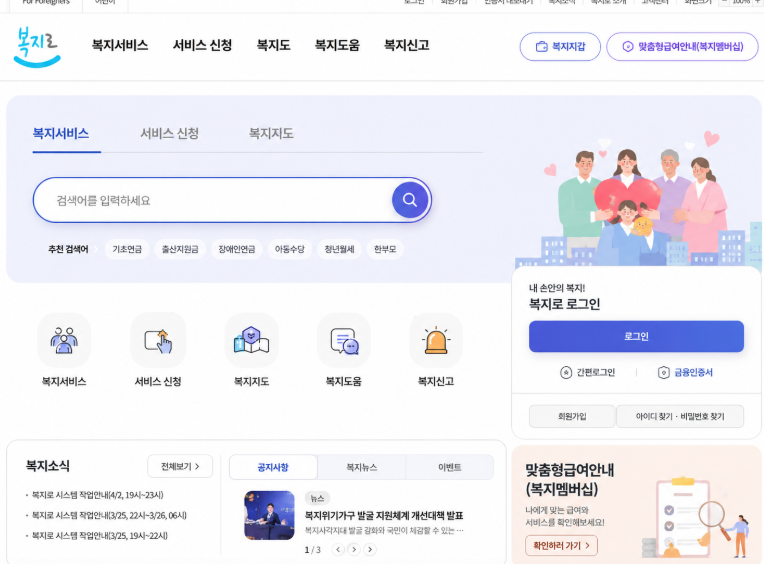Click the 간편로그인 circle icon

coord(566,373)
